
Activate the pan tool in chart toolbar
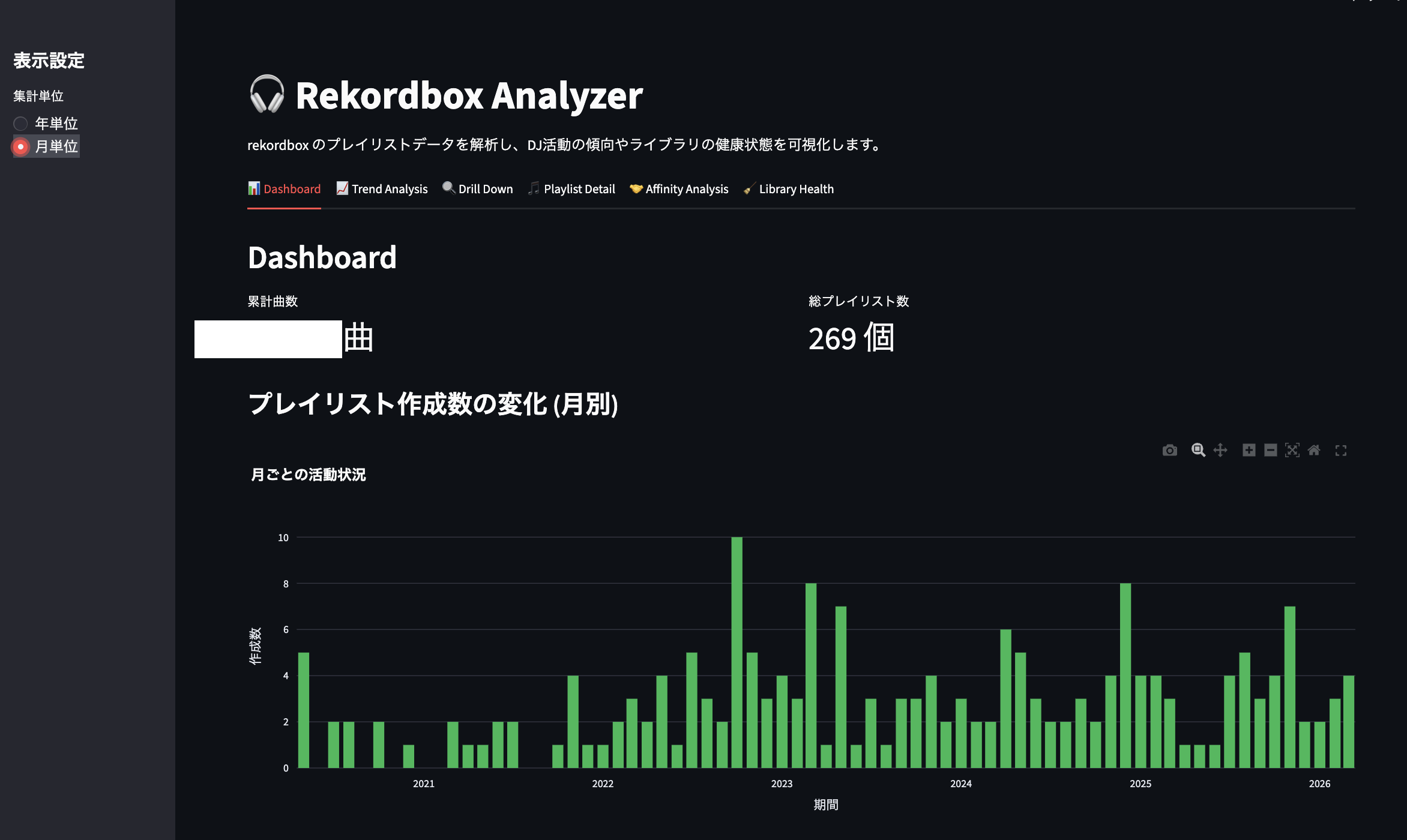pos(1220,451)
